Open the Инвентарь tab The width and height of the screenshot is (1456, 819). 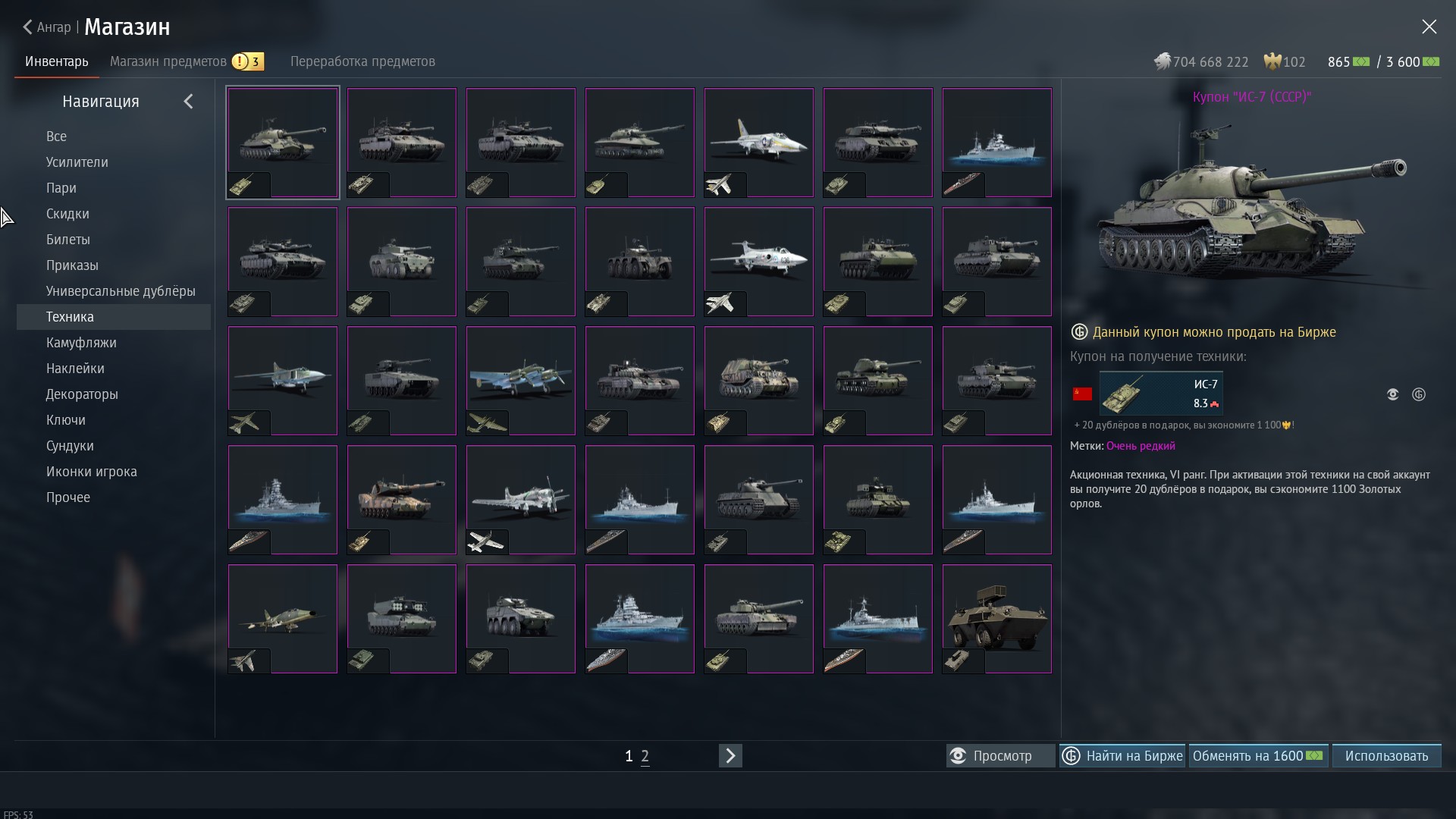point(57,61)
